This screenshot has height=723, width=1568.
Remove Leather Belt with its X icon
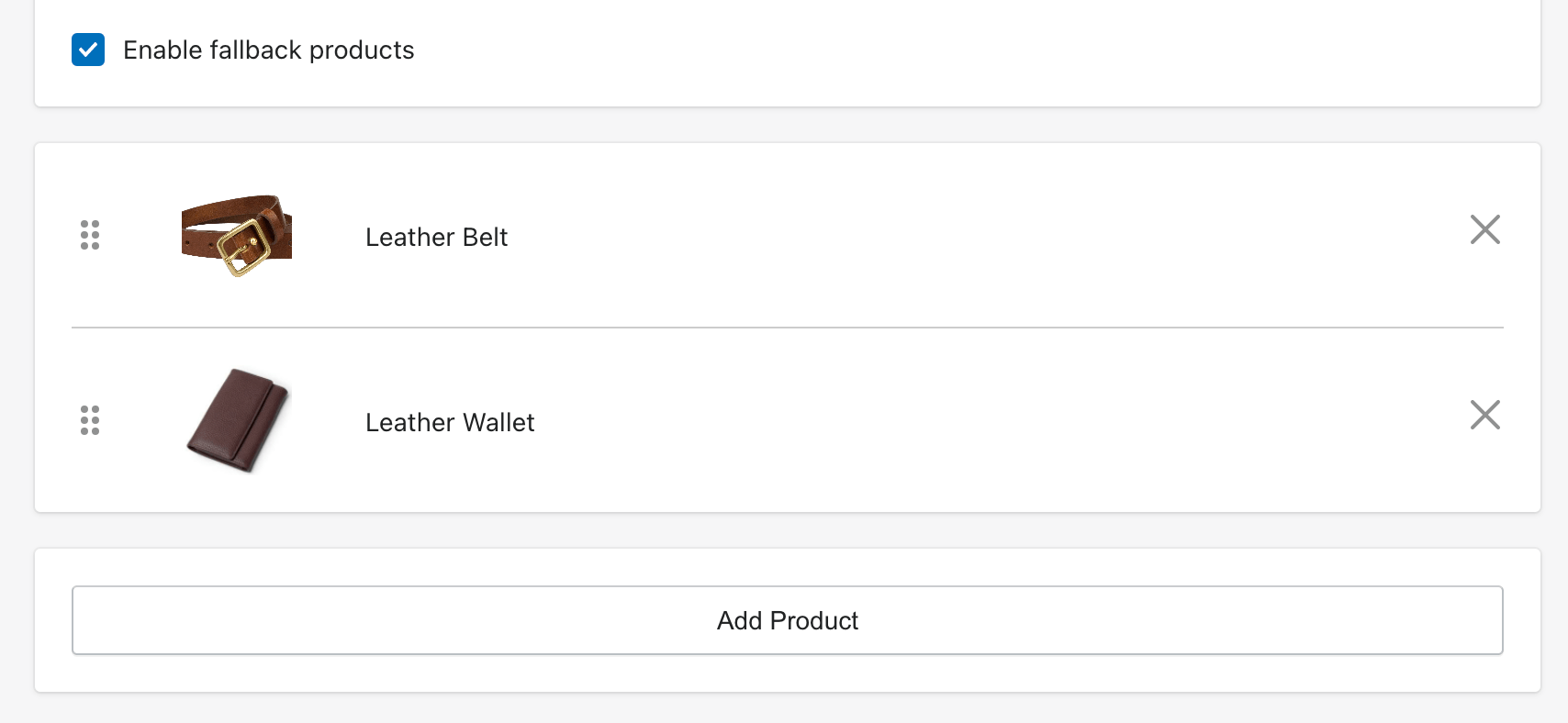pos(1484,229)
